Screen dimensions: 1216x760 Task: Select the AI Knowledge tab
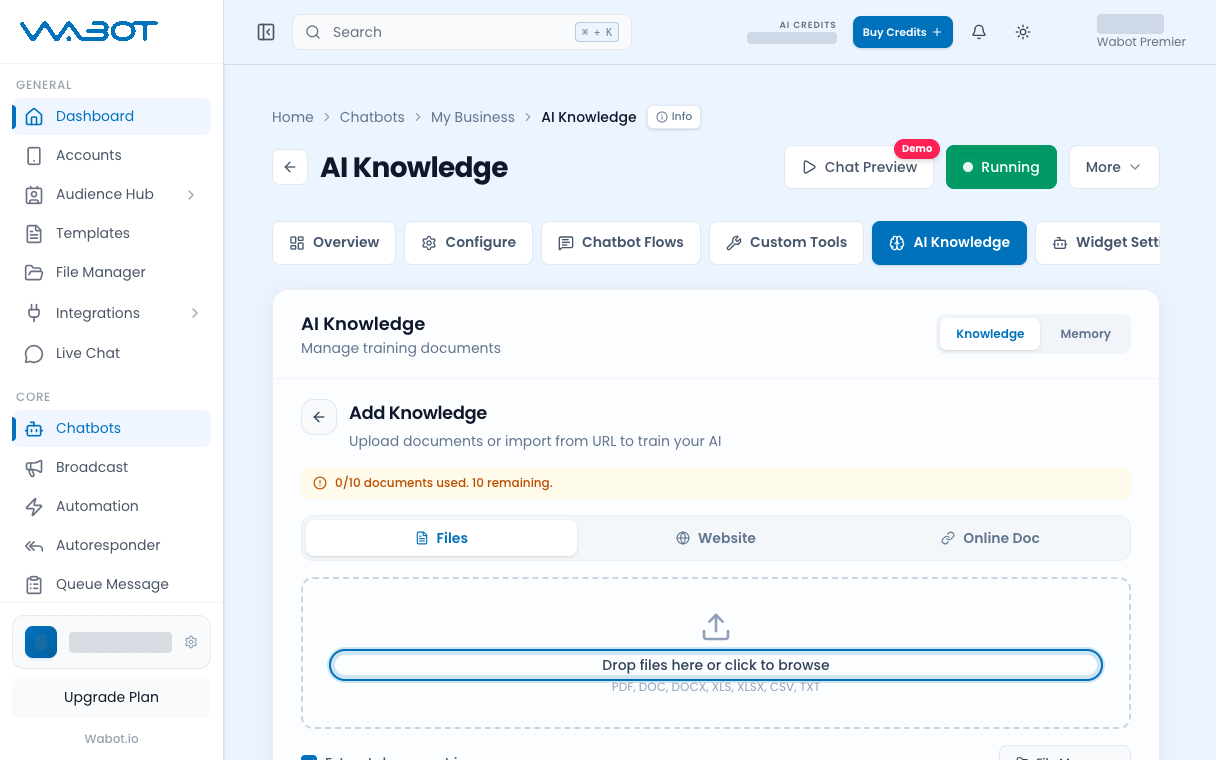(949, 243)
